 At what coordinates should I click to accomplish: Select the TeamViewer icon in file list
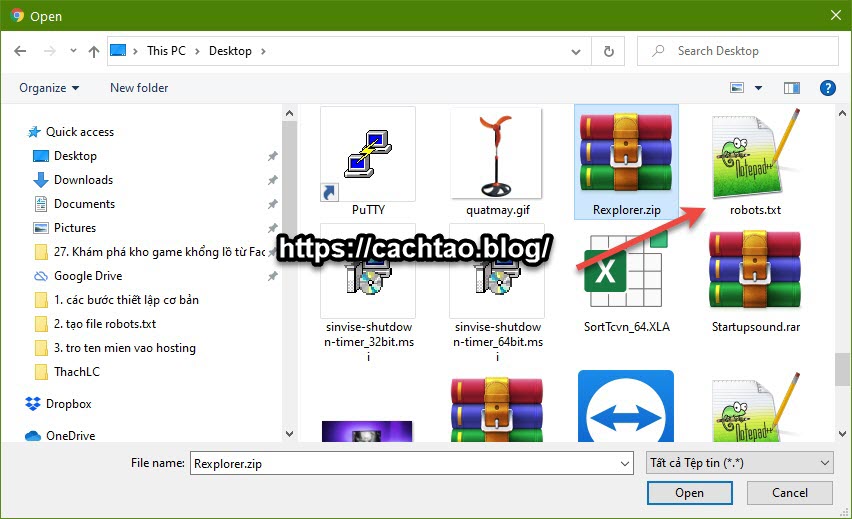tap(626, 406)
